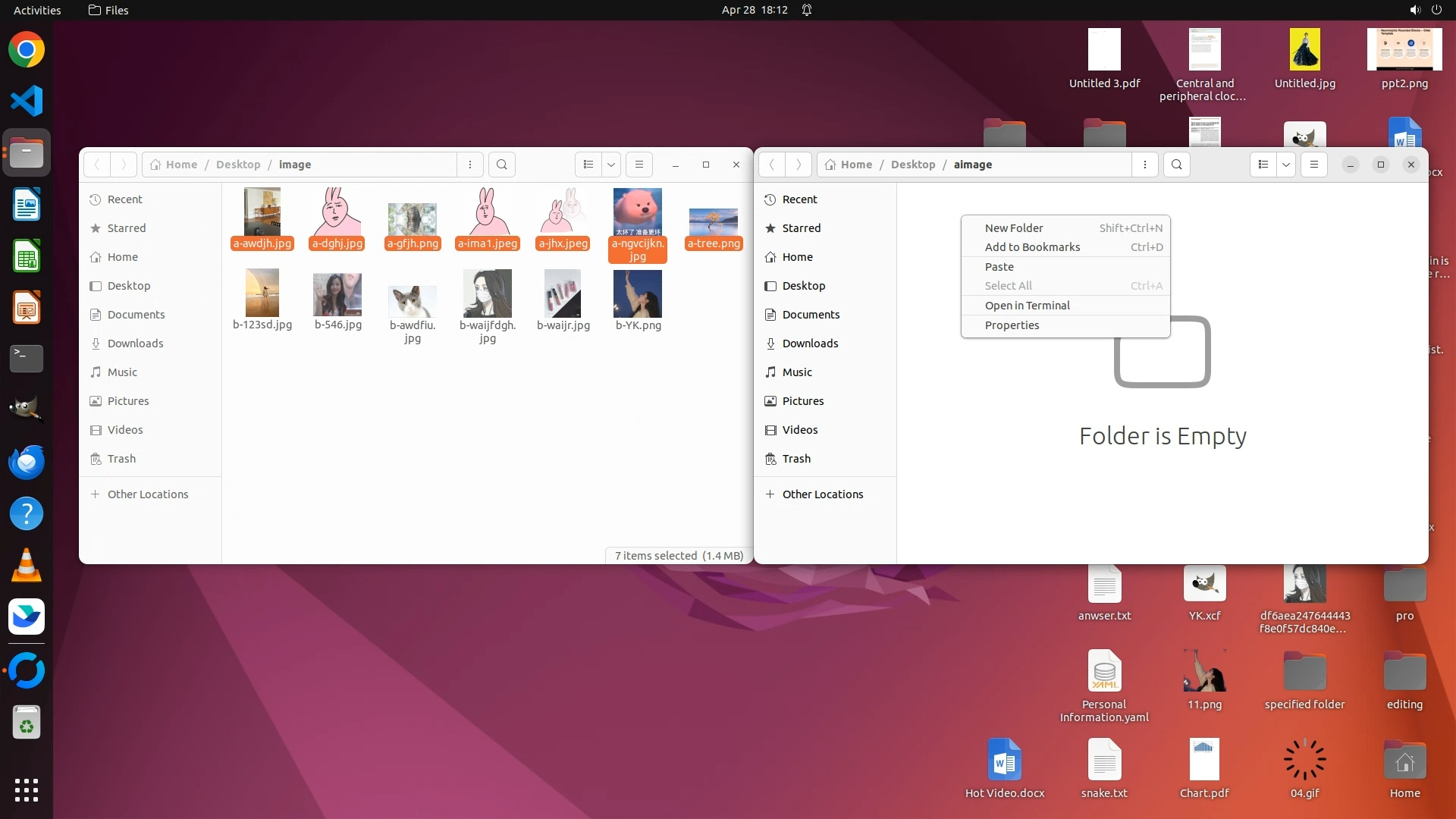Open Visual Studio Code from the dock
The image size is (1456, 819).
click(x=27, y=101)
